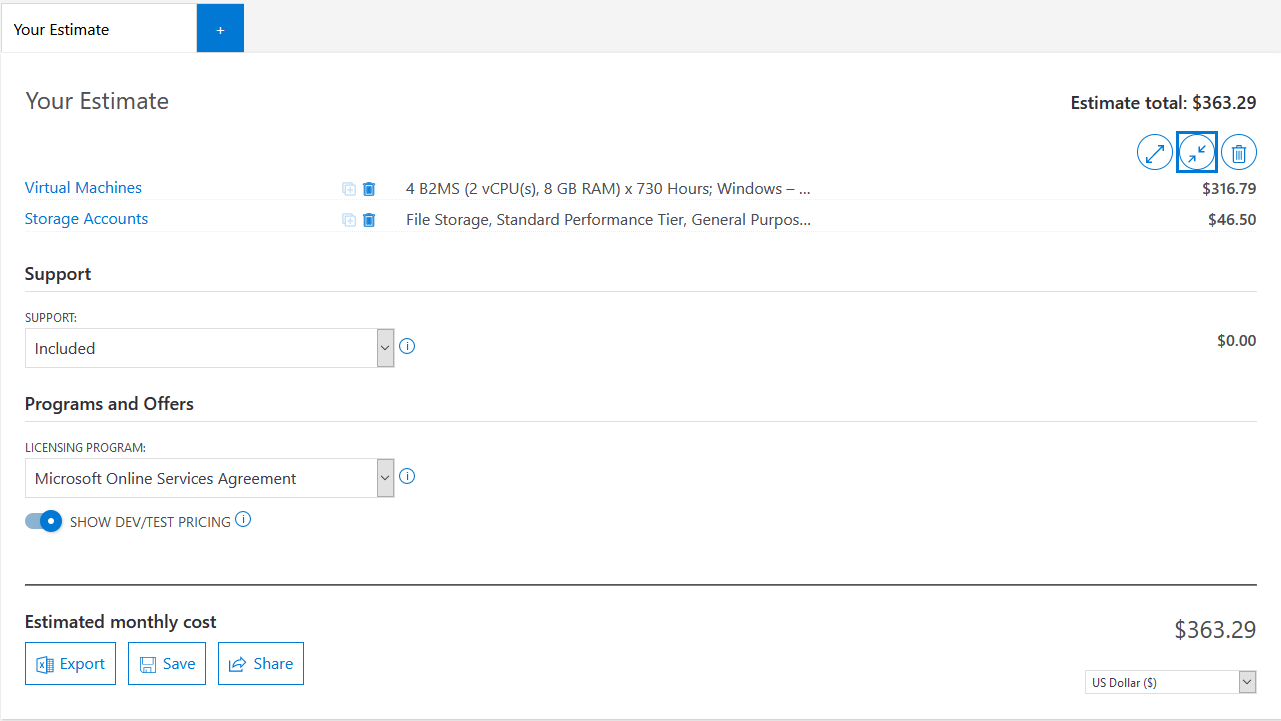The image size is (1281, 721).
Task: Click the Your Estimate heading
Action: point(97,101)
